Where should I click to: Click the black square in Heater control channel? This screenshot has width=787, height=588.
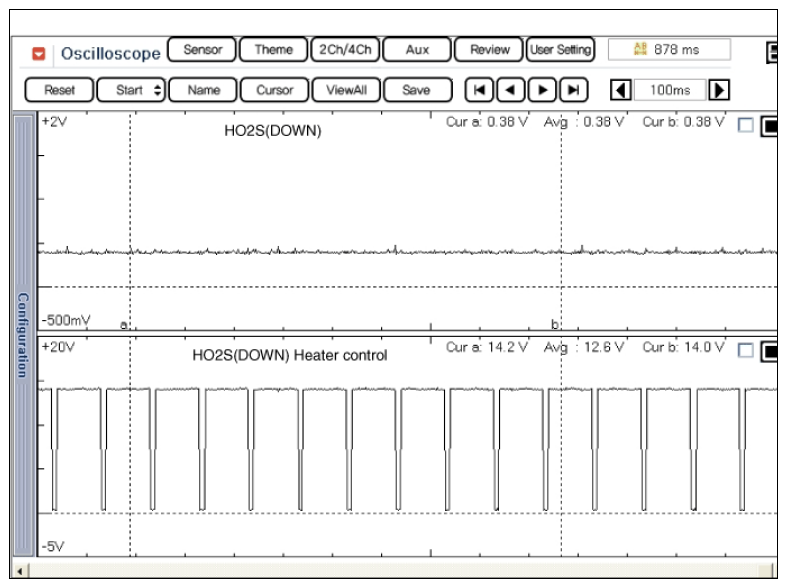click(770, 351)
